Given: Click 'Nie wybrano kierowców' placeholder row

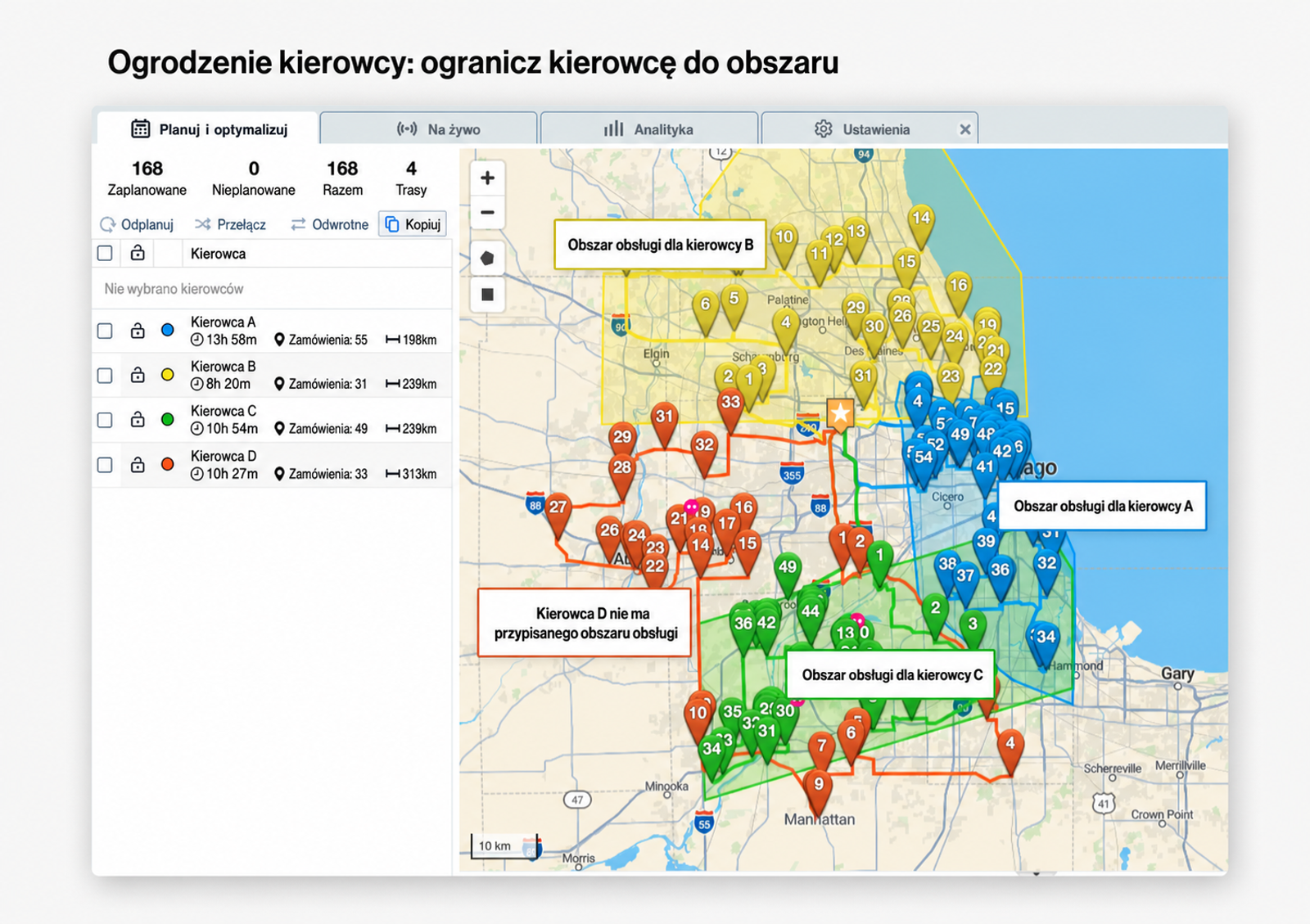Looking at the screenshot, I should click(x=273, y=289).
